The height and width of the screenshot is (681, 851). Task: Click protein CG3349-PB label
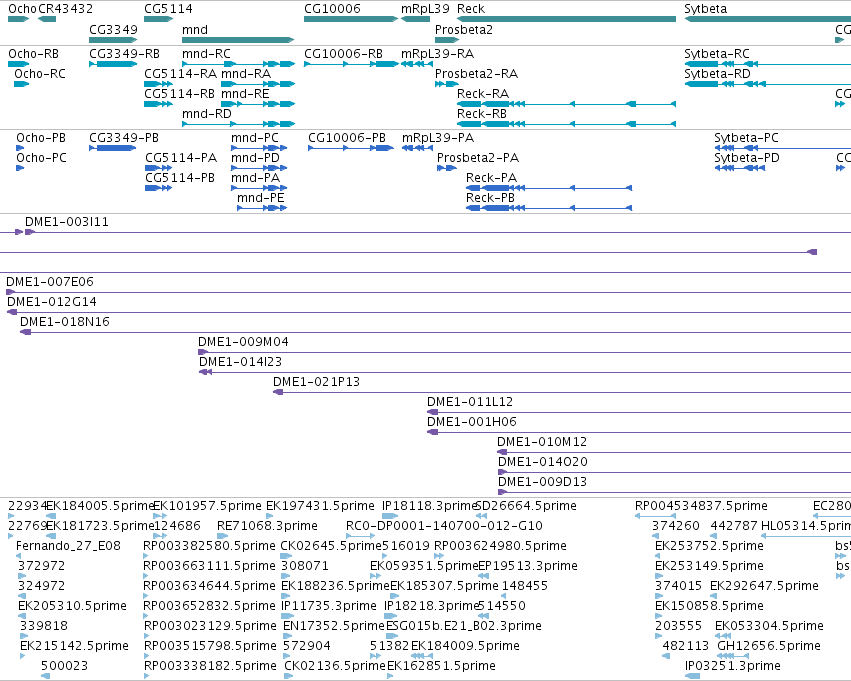[x=124, y=138]
